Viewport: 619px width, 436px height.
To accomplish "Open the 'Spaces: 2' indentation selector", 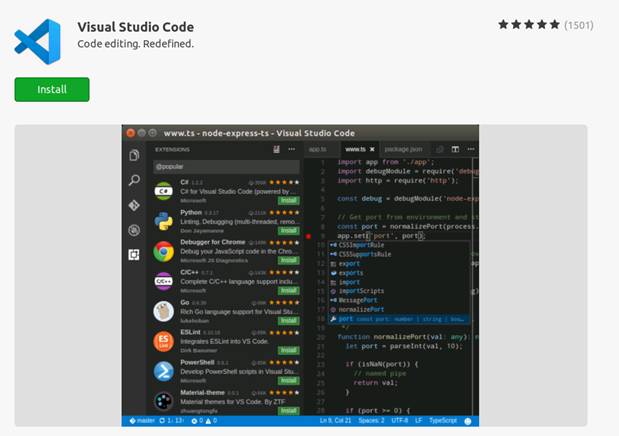I will point(371,421).
